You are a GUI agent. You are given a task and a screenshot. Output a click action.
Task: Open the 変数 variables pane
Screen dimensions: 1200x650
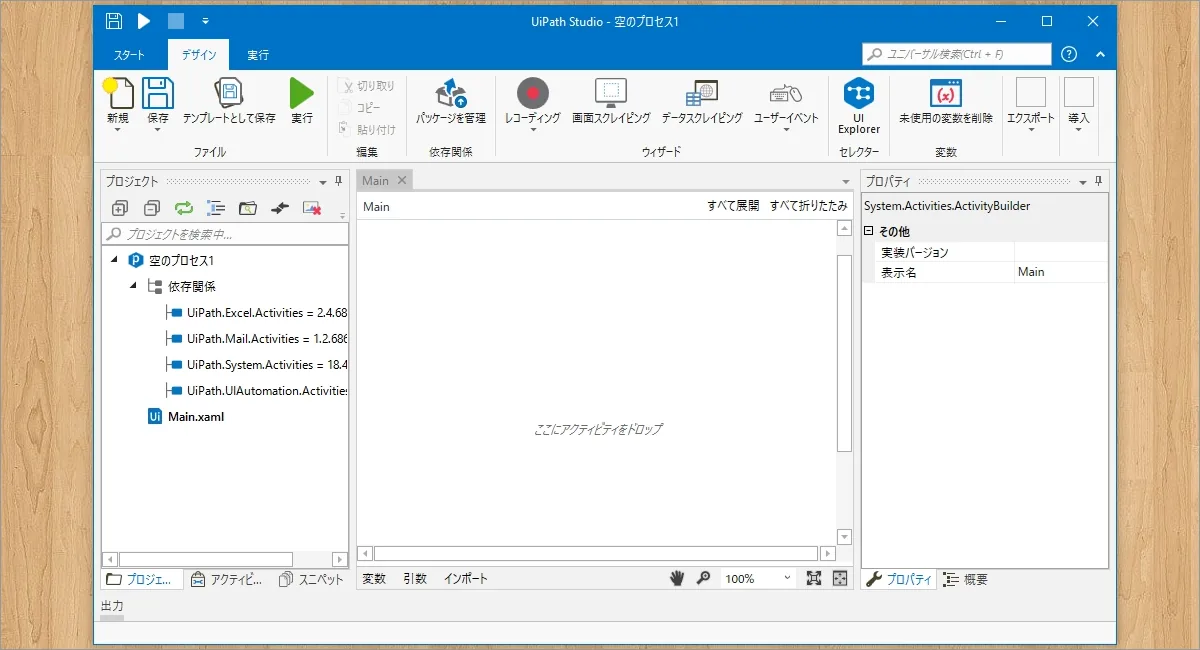(x=374, y=579)
